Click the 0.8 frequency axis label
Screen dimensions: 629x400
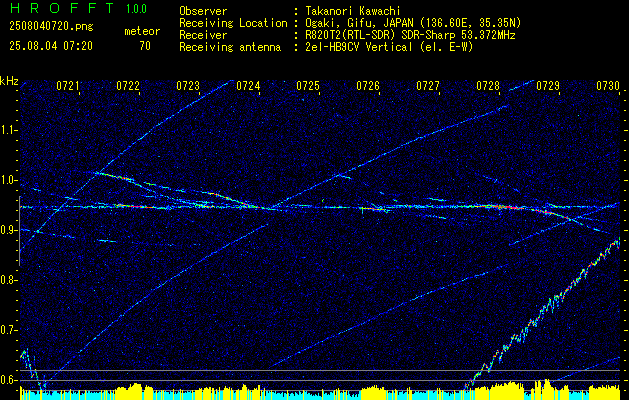(x=9, y=280)
